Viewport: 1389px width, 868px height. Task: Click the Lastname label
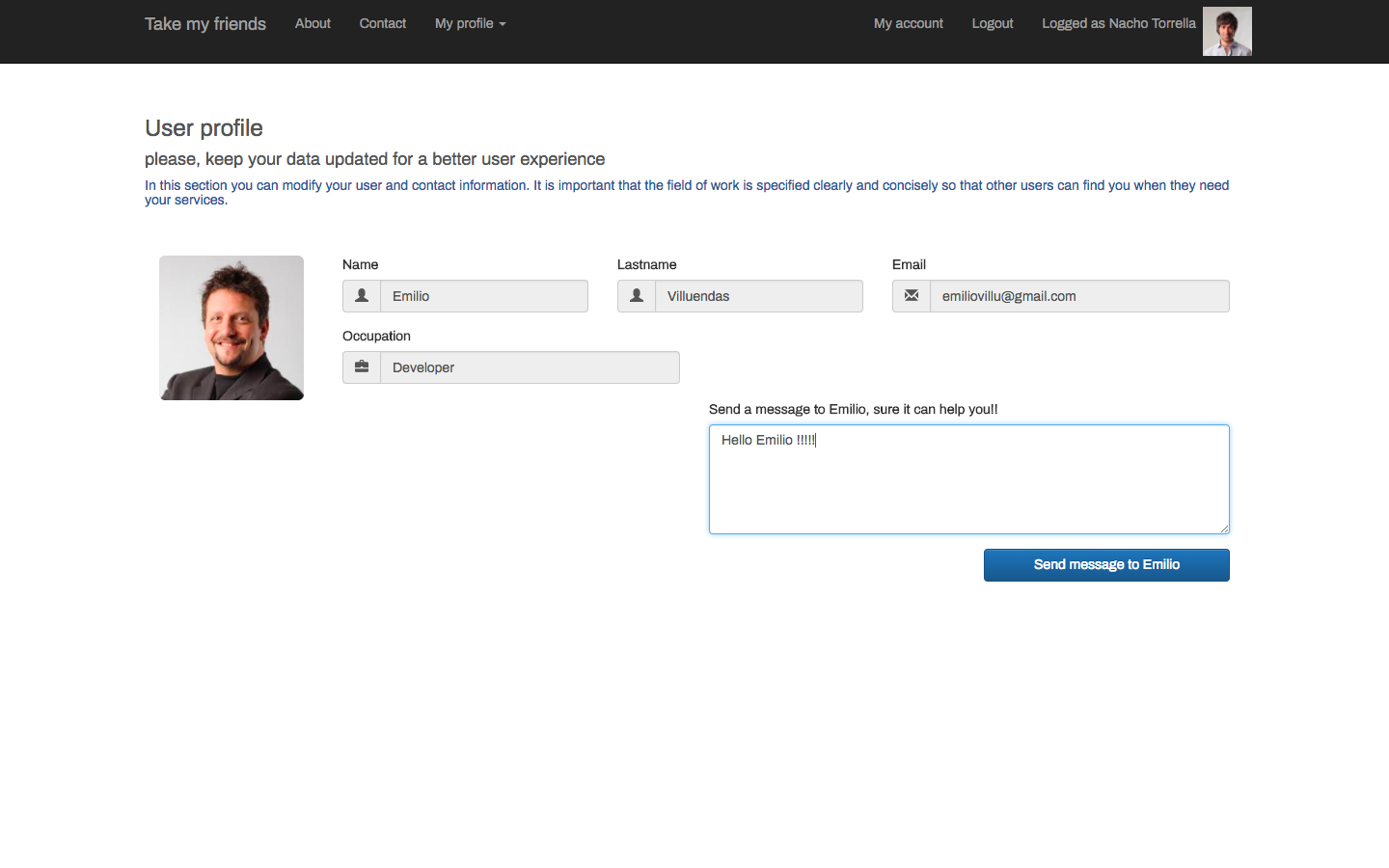coord(646,264)
